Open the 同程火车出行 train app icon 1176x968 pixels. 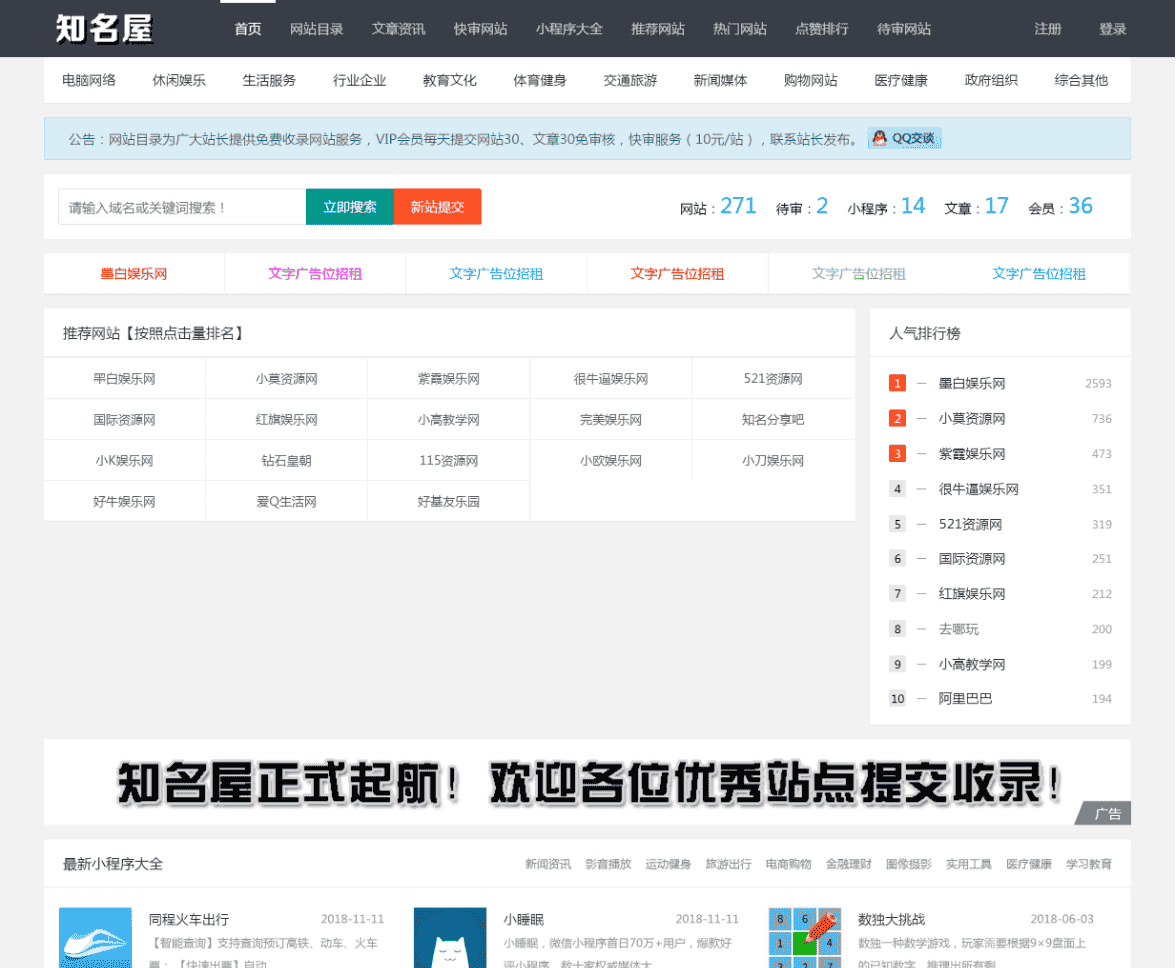tap(95, 938)
